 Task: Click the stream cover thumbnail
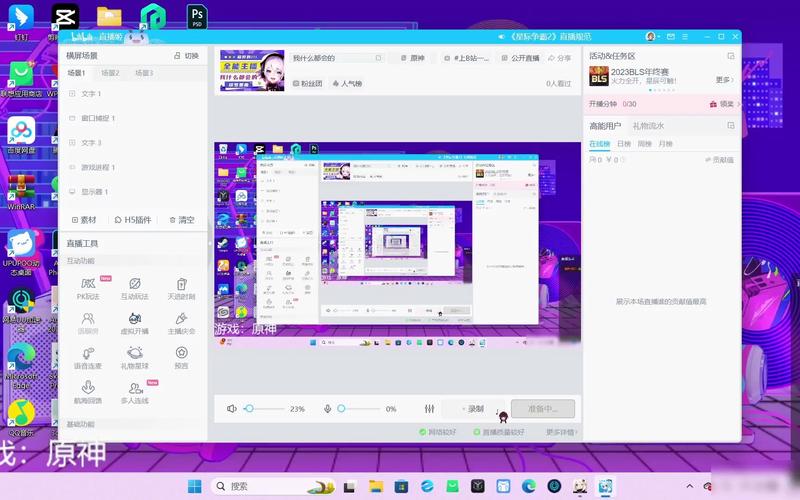click(x=252, y=70)
